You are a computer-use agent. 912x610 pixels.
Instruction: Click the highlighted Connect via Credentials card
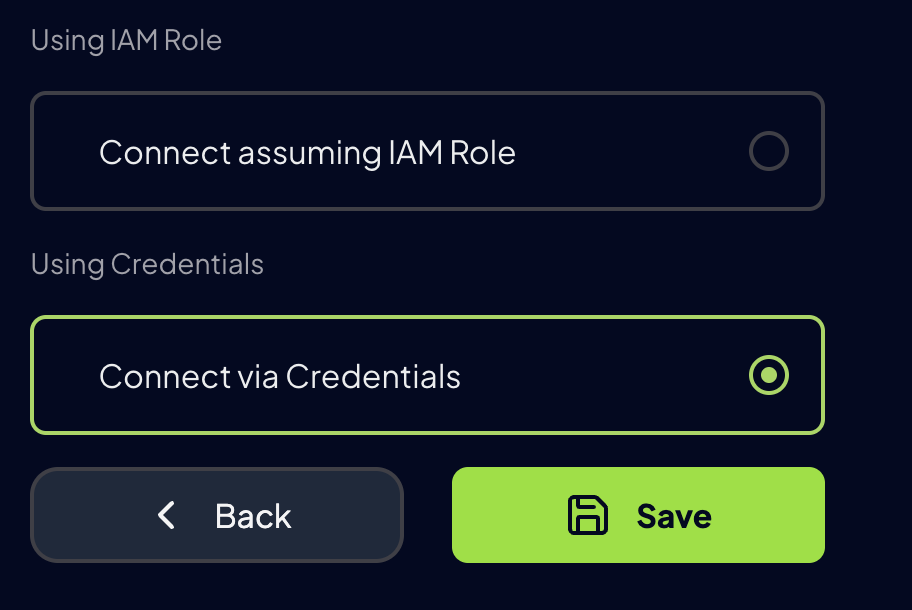427,375
